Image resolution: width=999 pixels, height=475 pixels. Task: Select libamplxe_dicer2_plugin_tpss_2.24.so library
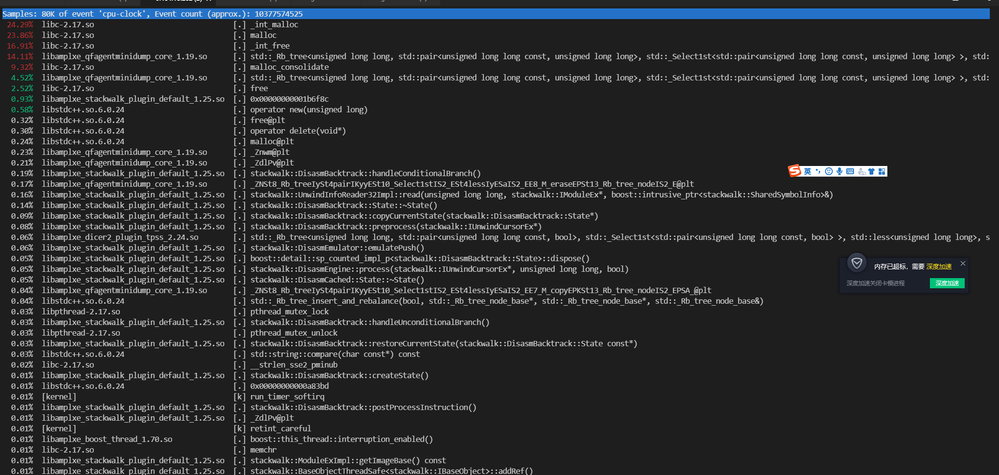pyautogui.click(x=120, y=237)
